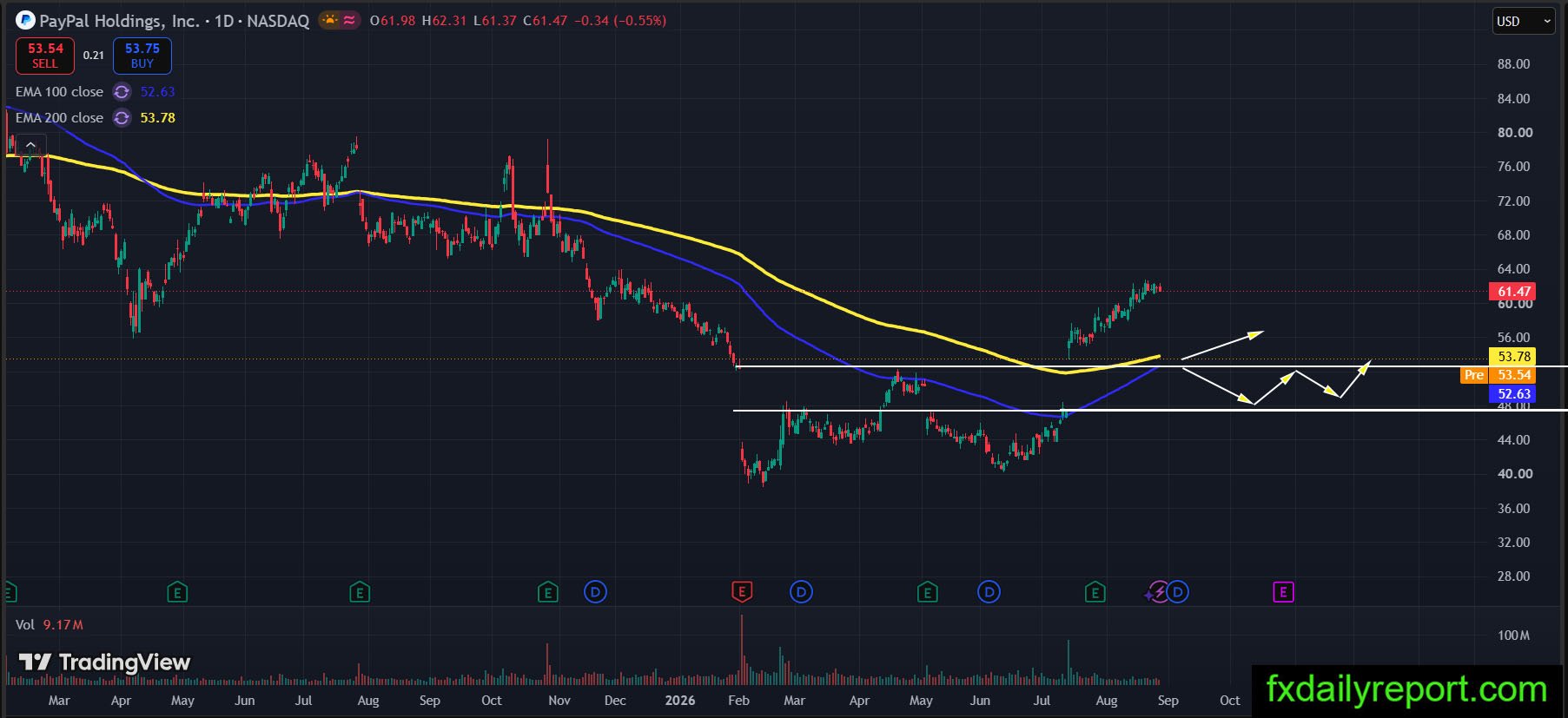Click the open price value O61.98
The image size is (1568, 718).
[x=393, y=21]
